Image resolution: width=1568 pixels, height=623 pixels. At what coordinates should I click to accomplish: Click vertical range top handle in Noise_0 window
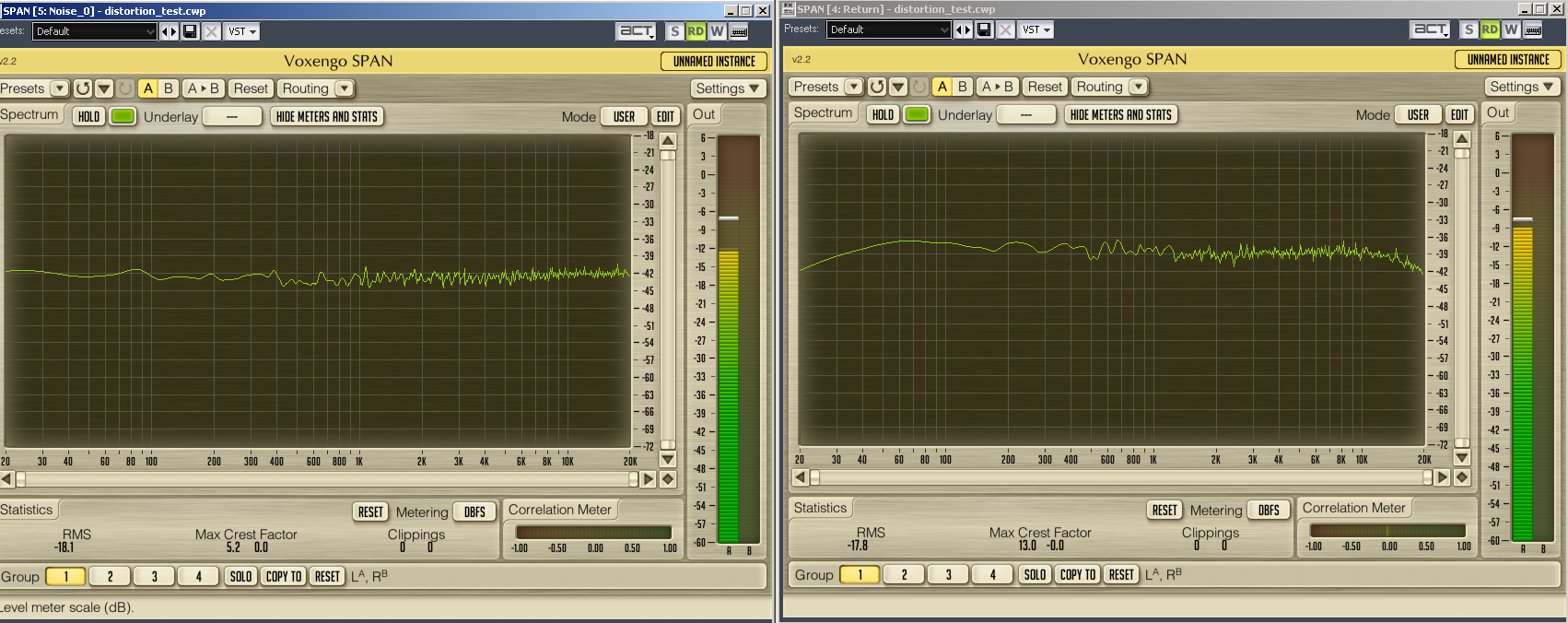click(x=668, y=155)
